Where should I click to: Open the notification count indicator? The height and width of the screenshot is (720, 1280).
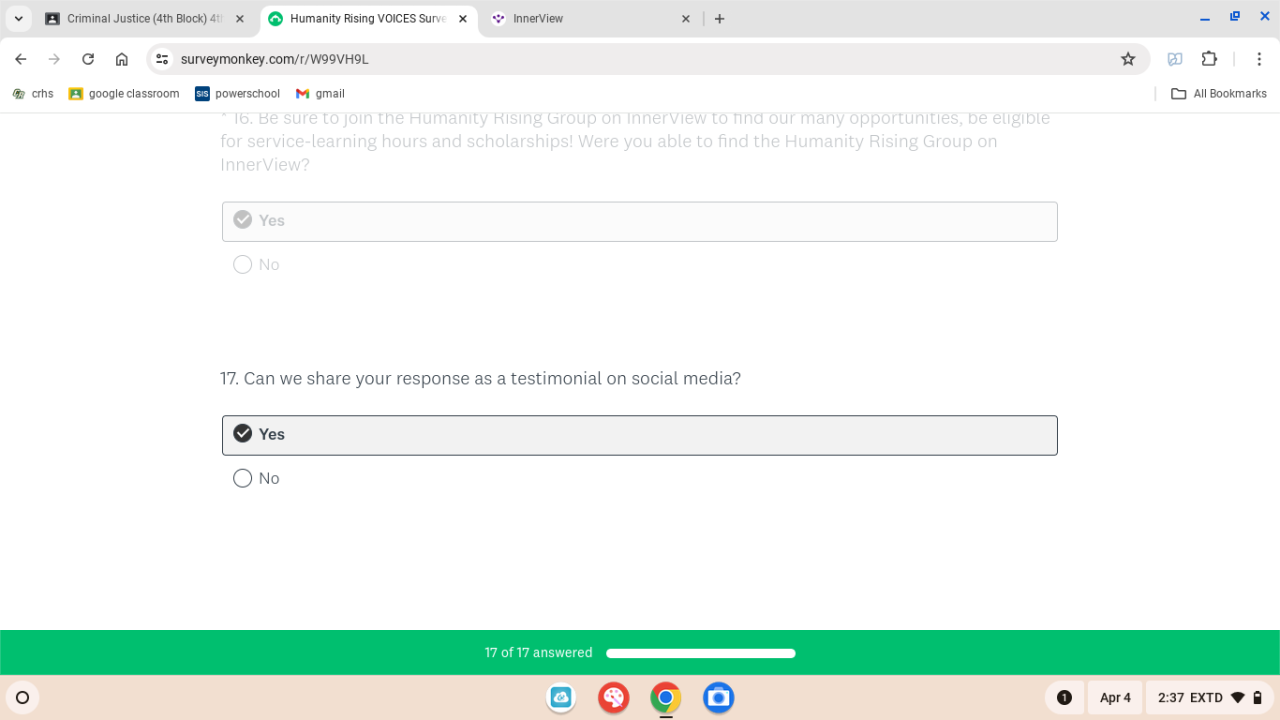click(x=1064, y=697)
